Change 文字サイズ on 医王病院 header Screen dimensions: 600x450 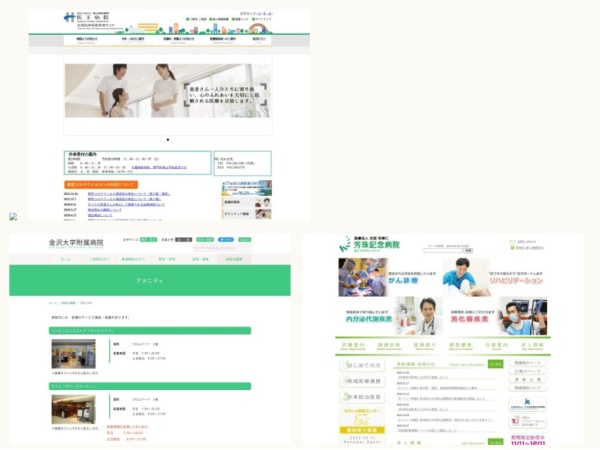[x=264, y=14]
